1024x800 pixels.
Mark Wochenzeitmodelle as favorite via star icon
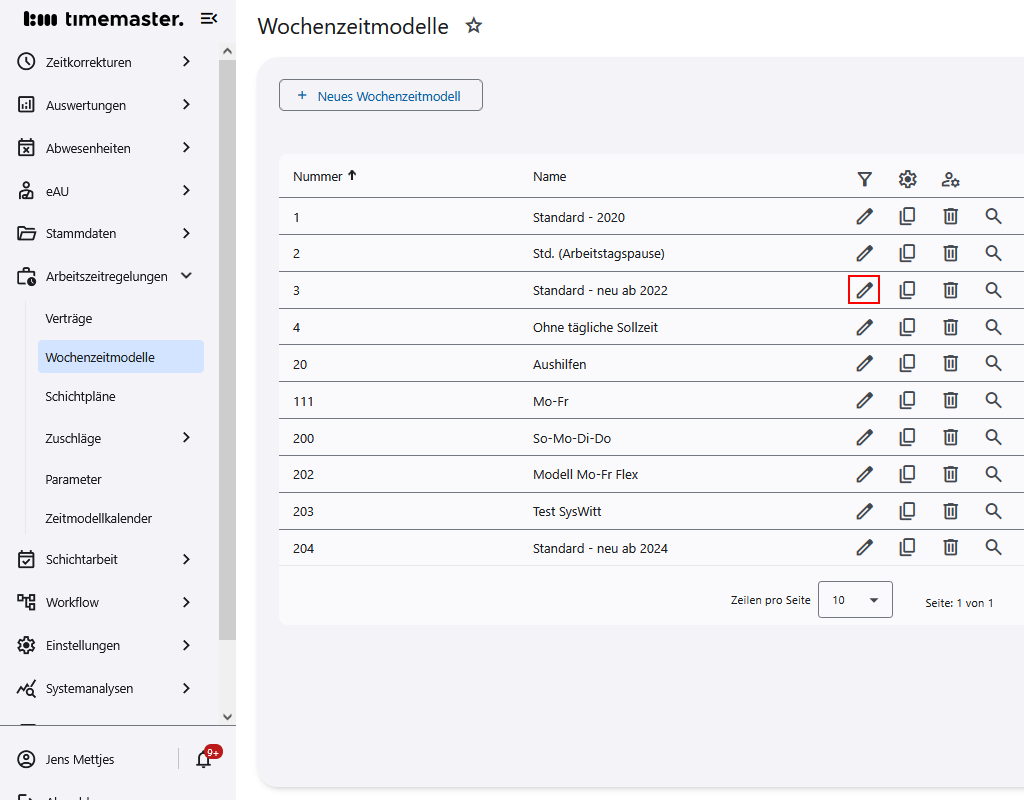click(x=473, y=26)
